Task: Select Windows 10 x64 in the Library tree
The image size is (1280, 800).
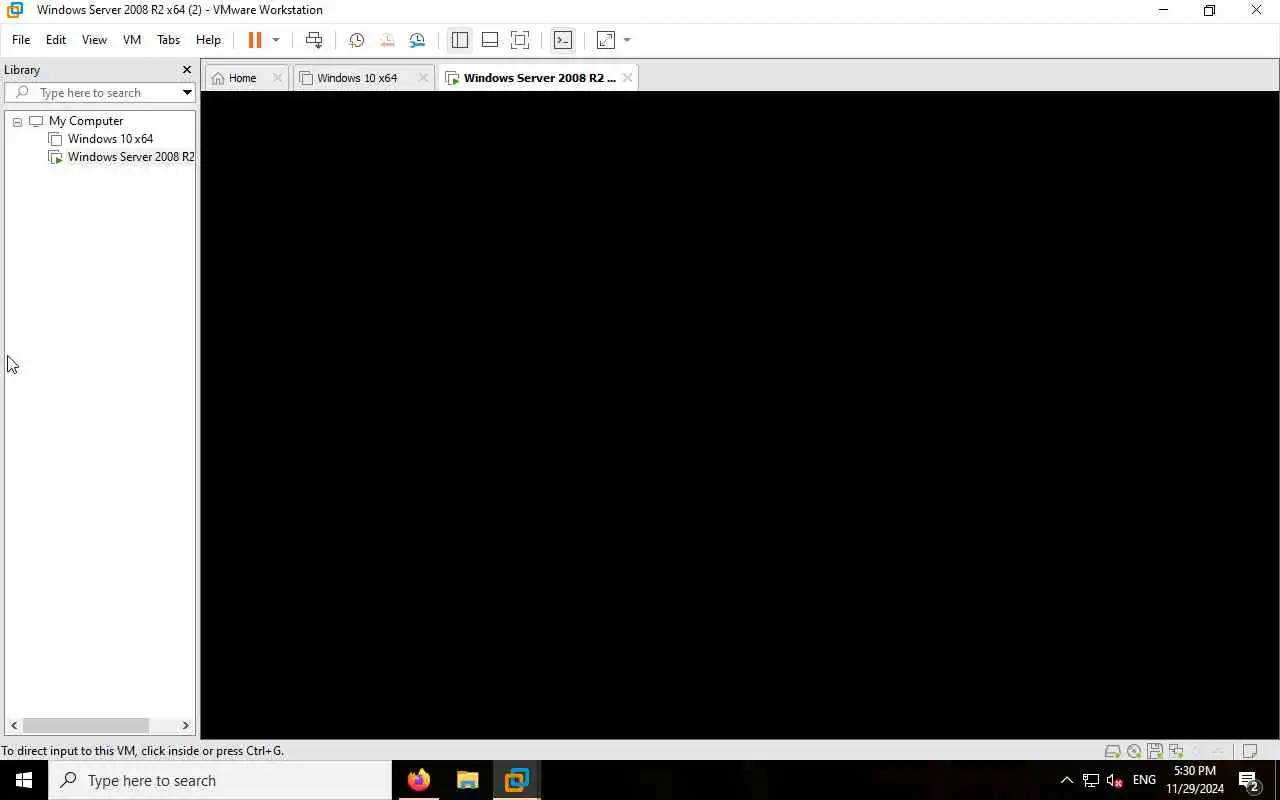Action: (110, 139)
